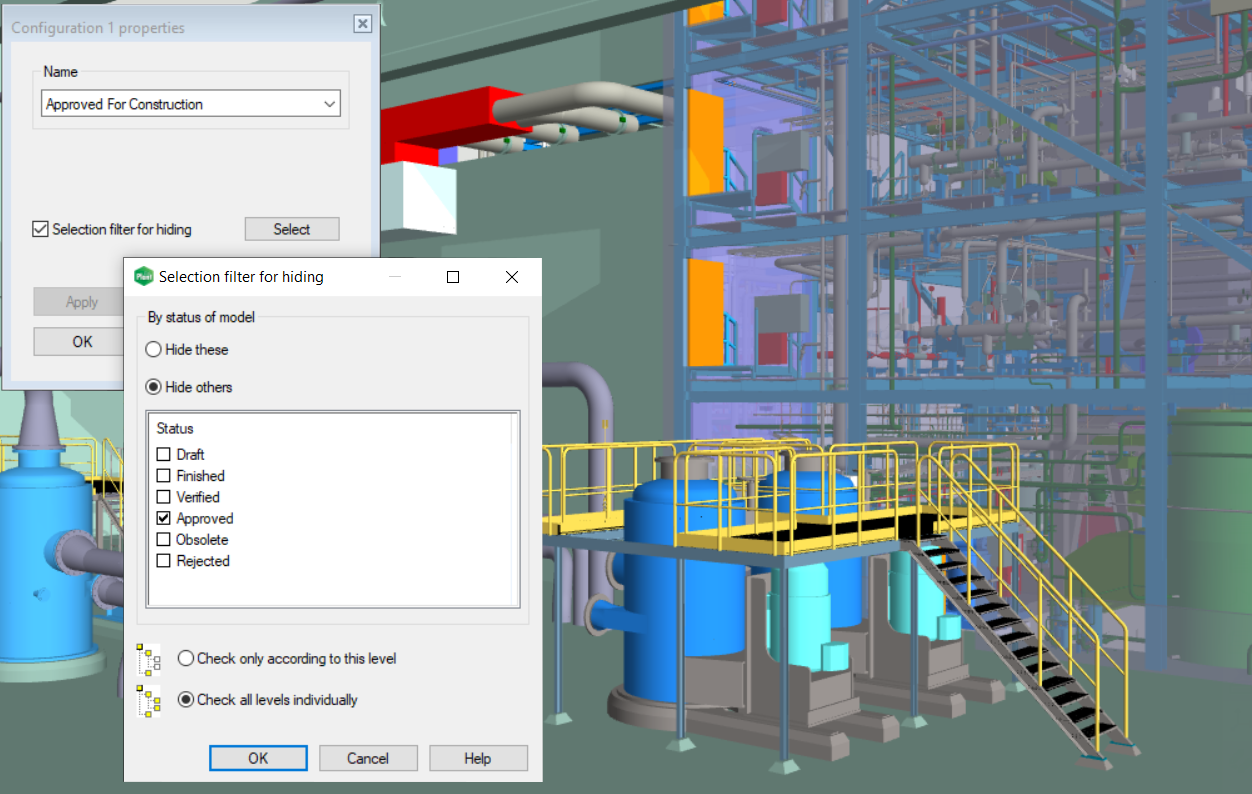Click the Approved For Construction name field
Viewport: 1252px width, 794px height.
click(180, 104)
